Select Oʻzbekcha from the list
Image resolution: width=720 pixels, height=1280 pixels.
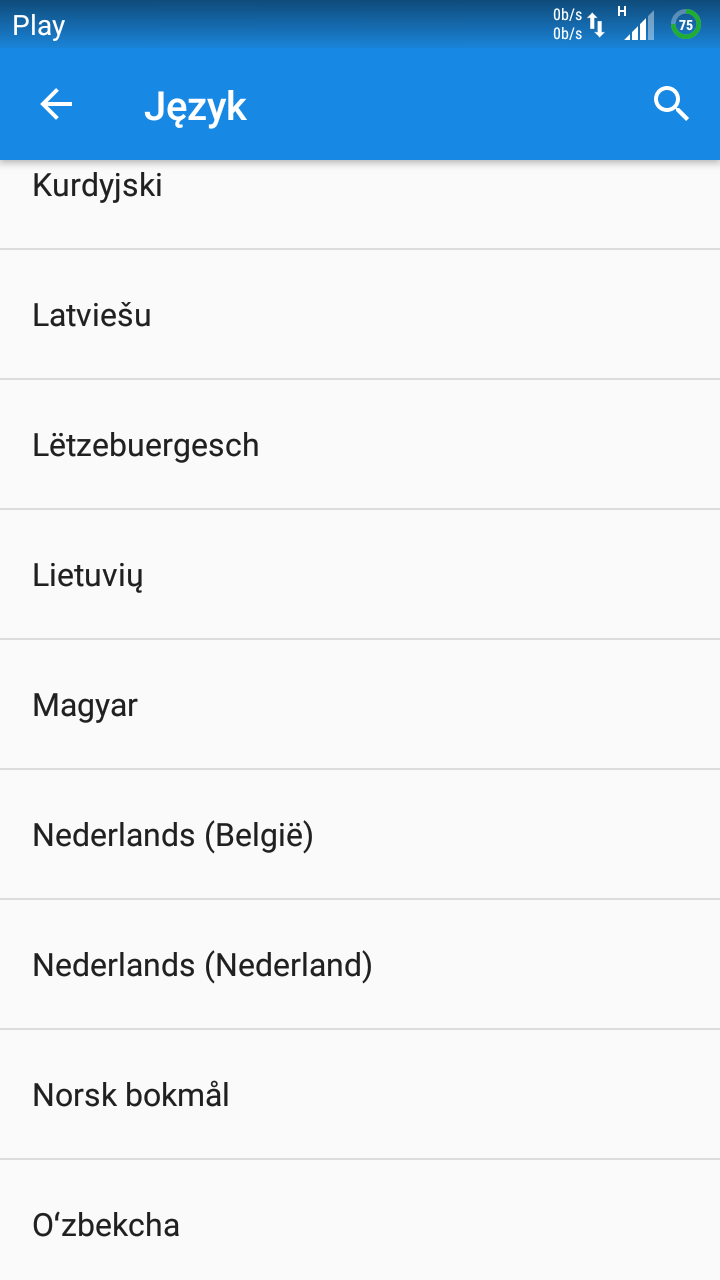tap(360, 1220)
